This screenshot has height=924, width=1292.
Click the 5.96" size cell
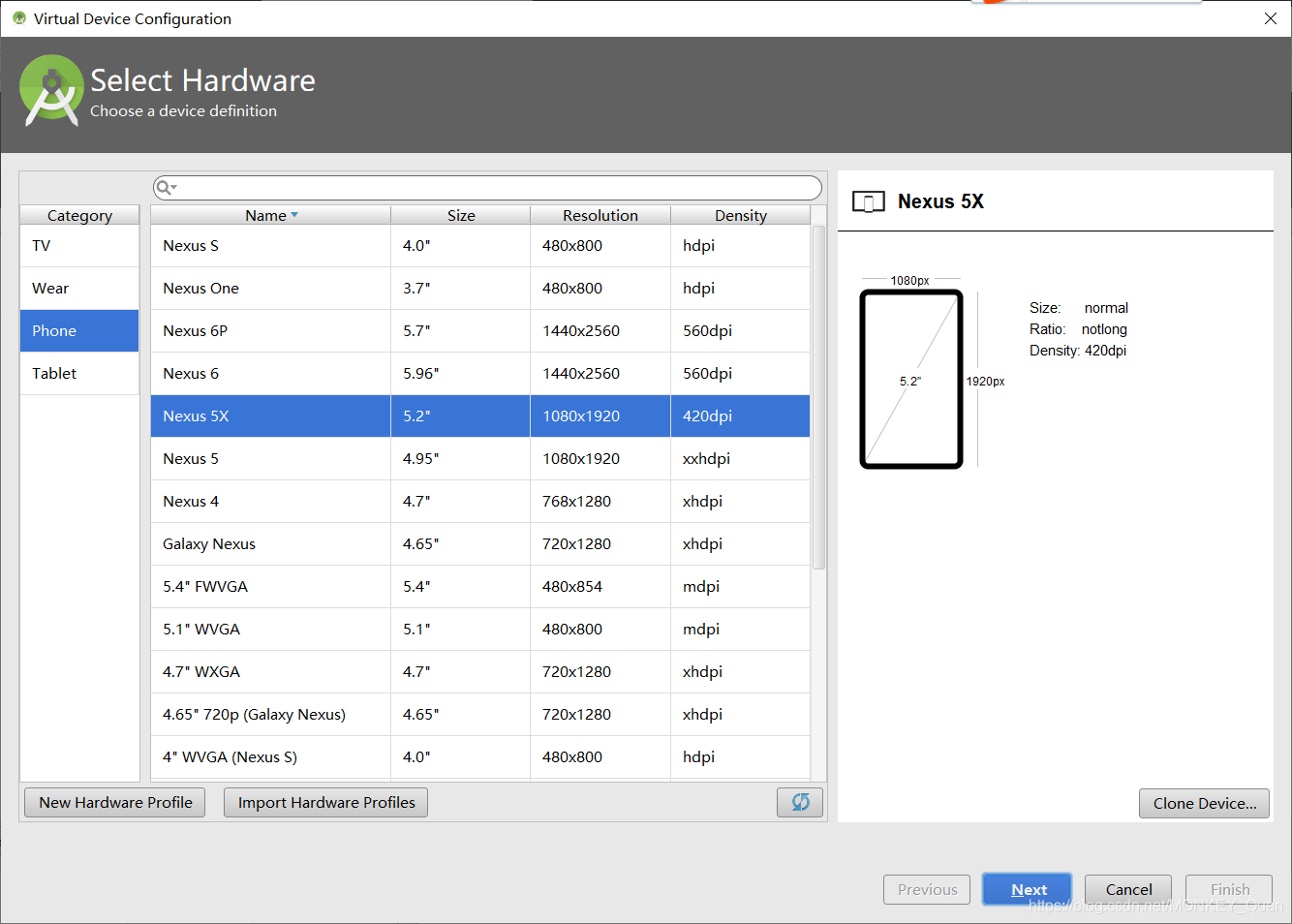coord(461,374)
